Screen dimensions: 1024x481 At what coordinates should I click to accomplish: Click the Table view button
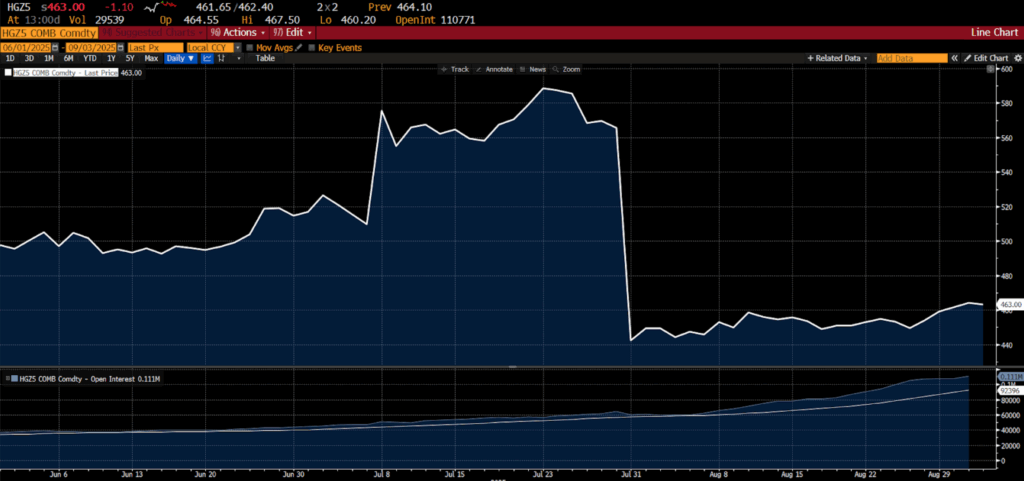coord(265,58)
